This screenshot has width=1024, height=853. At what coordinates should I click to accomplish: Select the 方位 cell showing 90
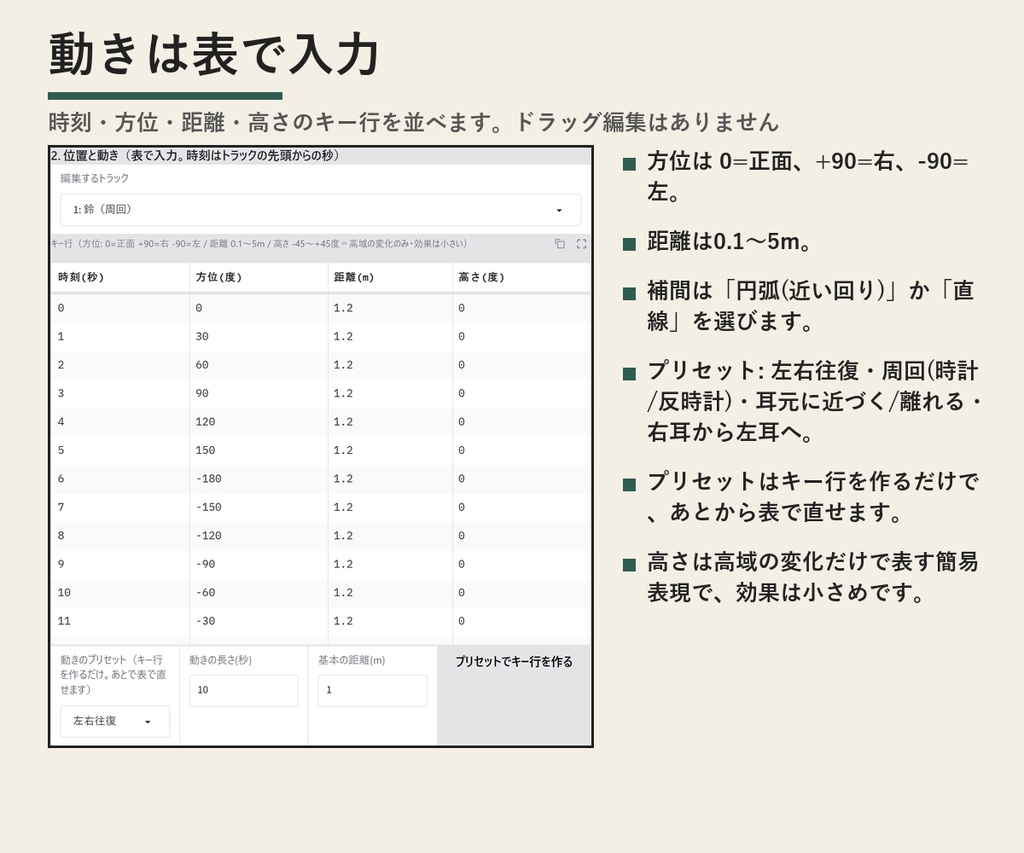259,393
